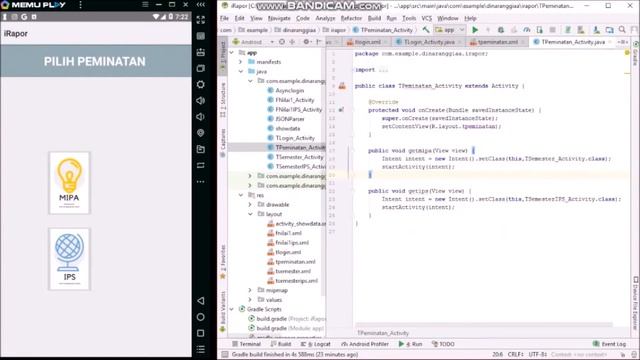
Task: Open the Build menu
Action: [x=374, y=18]
